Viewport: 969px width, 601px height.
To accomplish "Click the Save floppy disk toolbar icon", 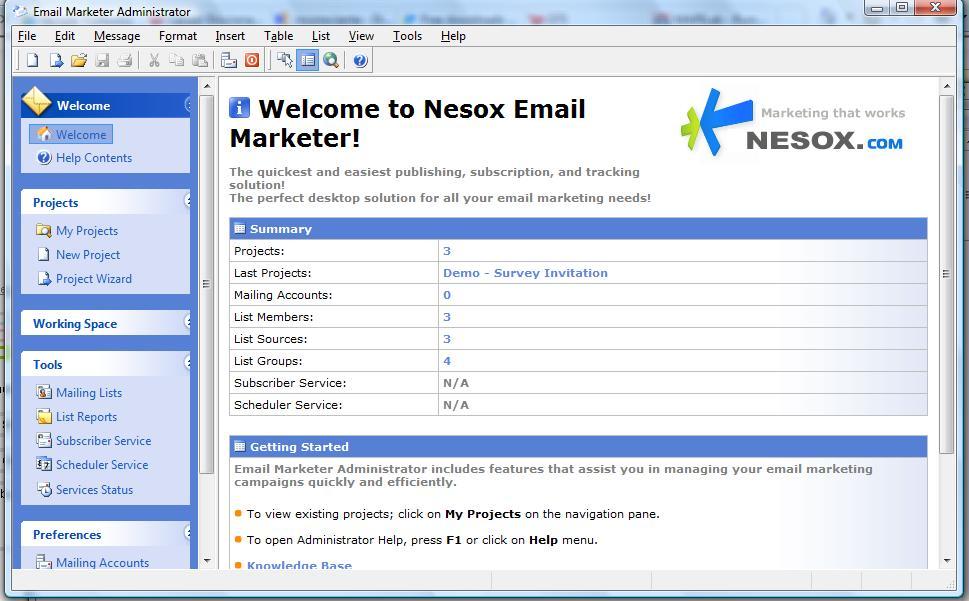I will (x=102, y=60).
